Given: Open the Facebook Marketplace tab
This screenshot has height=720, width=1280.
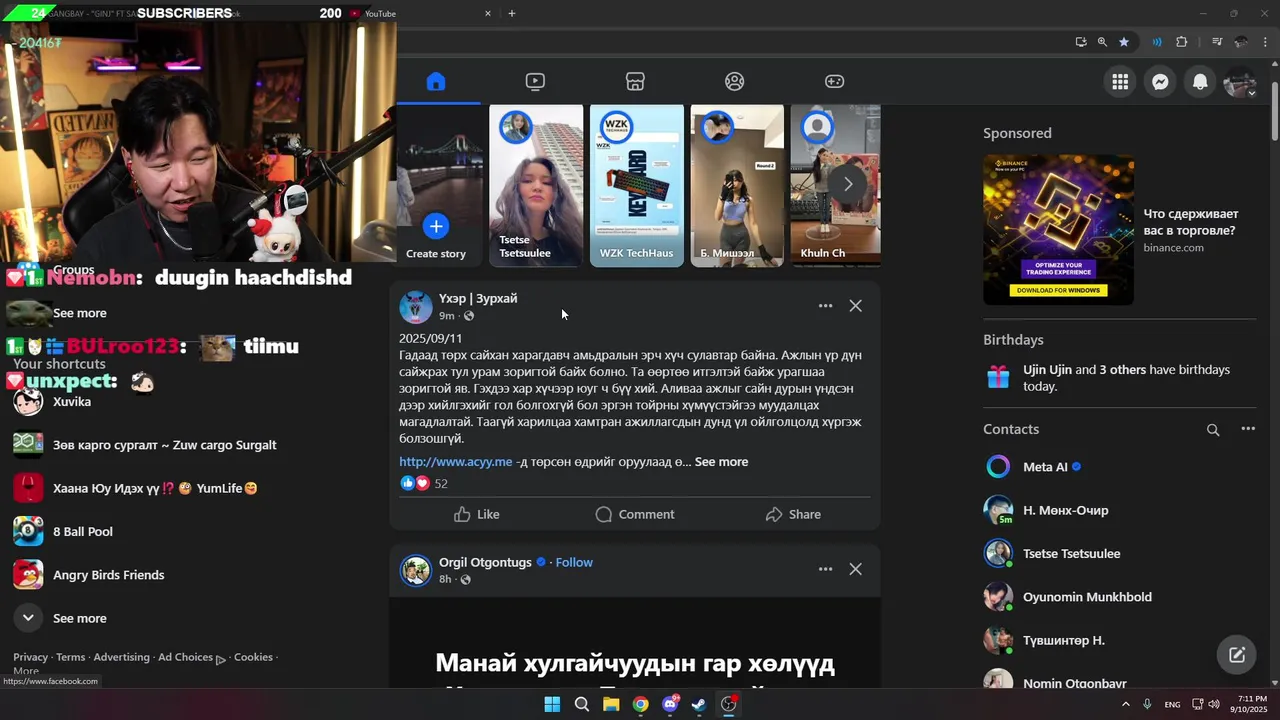Looking at the screenshot, I should [635, 81].
